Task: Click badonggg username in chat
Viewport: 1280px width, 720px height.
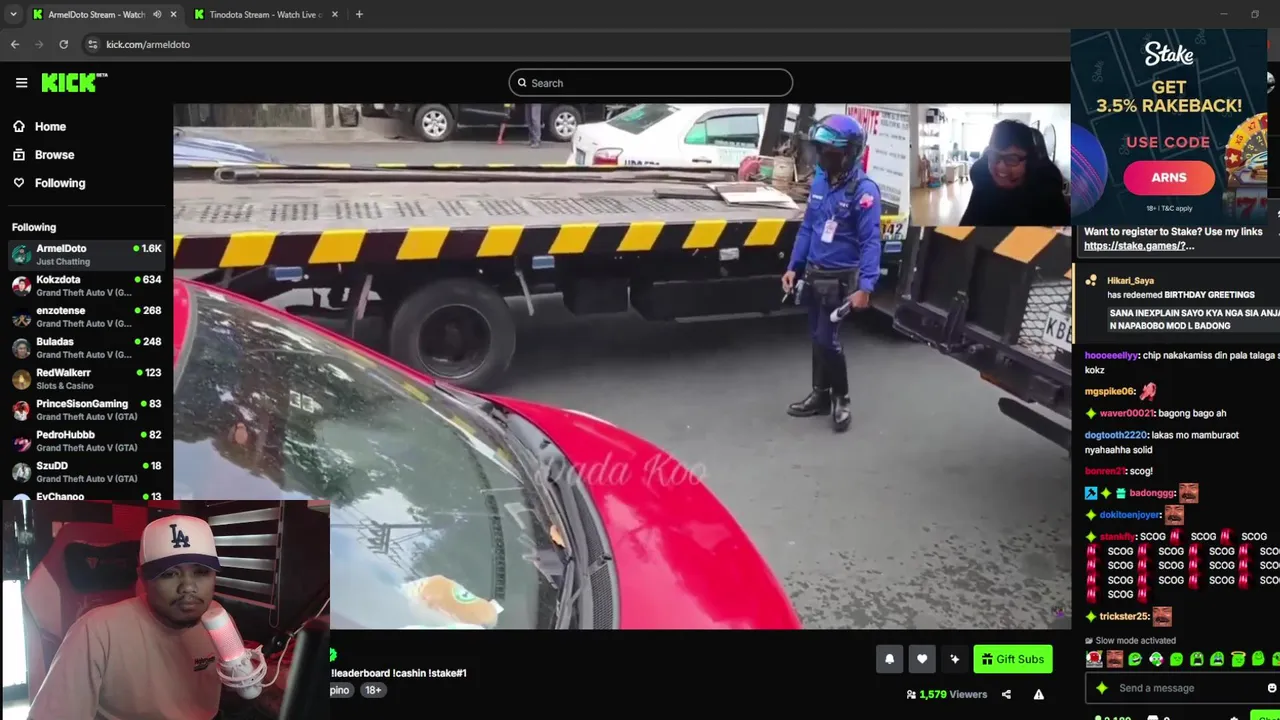Action: point(1151,493)
